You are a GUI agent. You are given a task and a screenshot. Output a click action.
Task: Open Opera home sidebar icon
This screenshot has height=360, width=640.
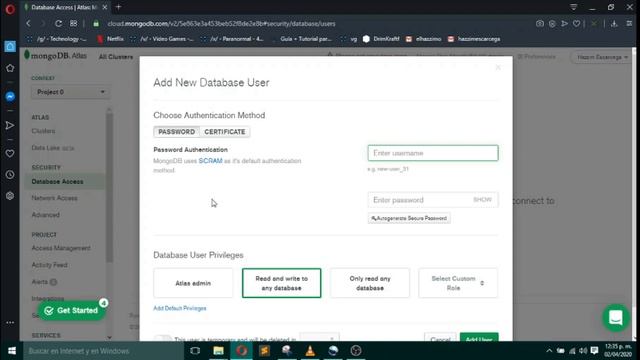pyautogui.click(x=10, y=46)
